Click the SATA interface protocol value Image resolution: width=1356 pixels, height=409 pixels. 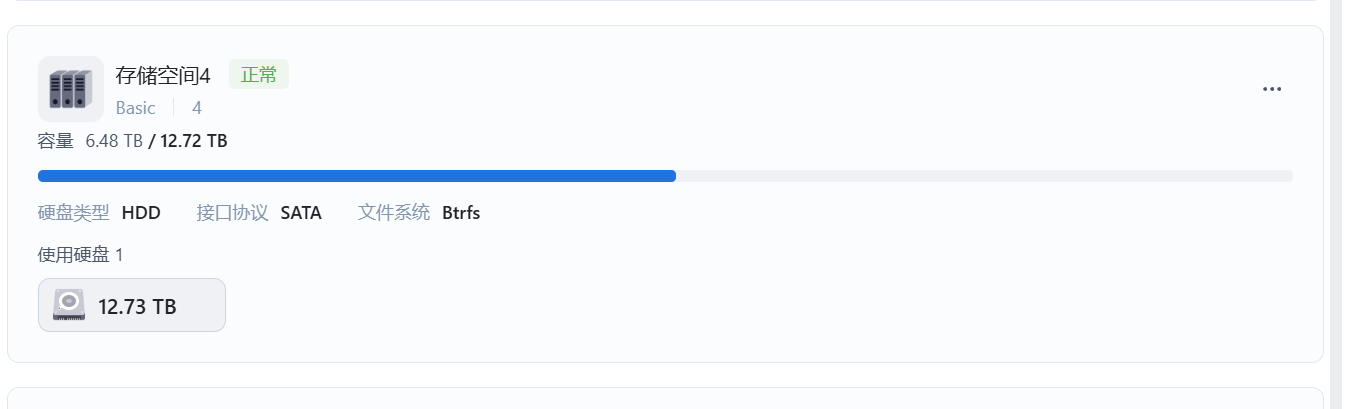[x=301, y=212]
